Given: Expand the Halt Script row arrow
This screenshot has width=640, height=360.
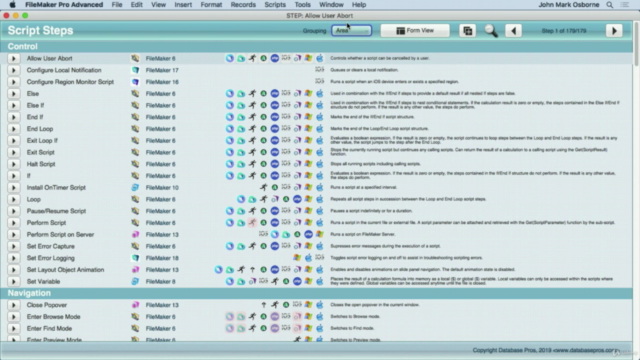Looking at the screenshot, I should (13, 164).
